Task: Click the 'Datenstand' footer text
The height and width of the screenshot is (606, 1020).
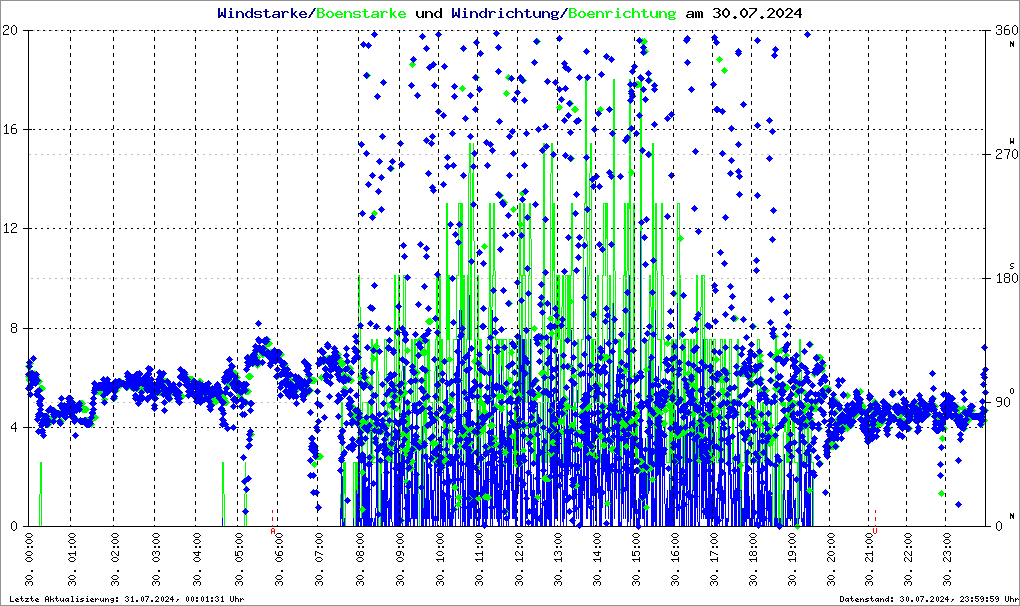Action: 928,599
